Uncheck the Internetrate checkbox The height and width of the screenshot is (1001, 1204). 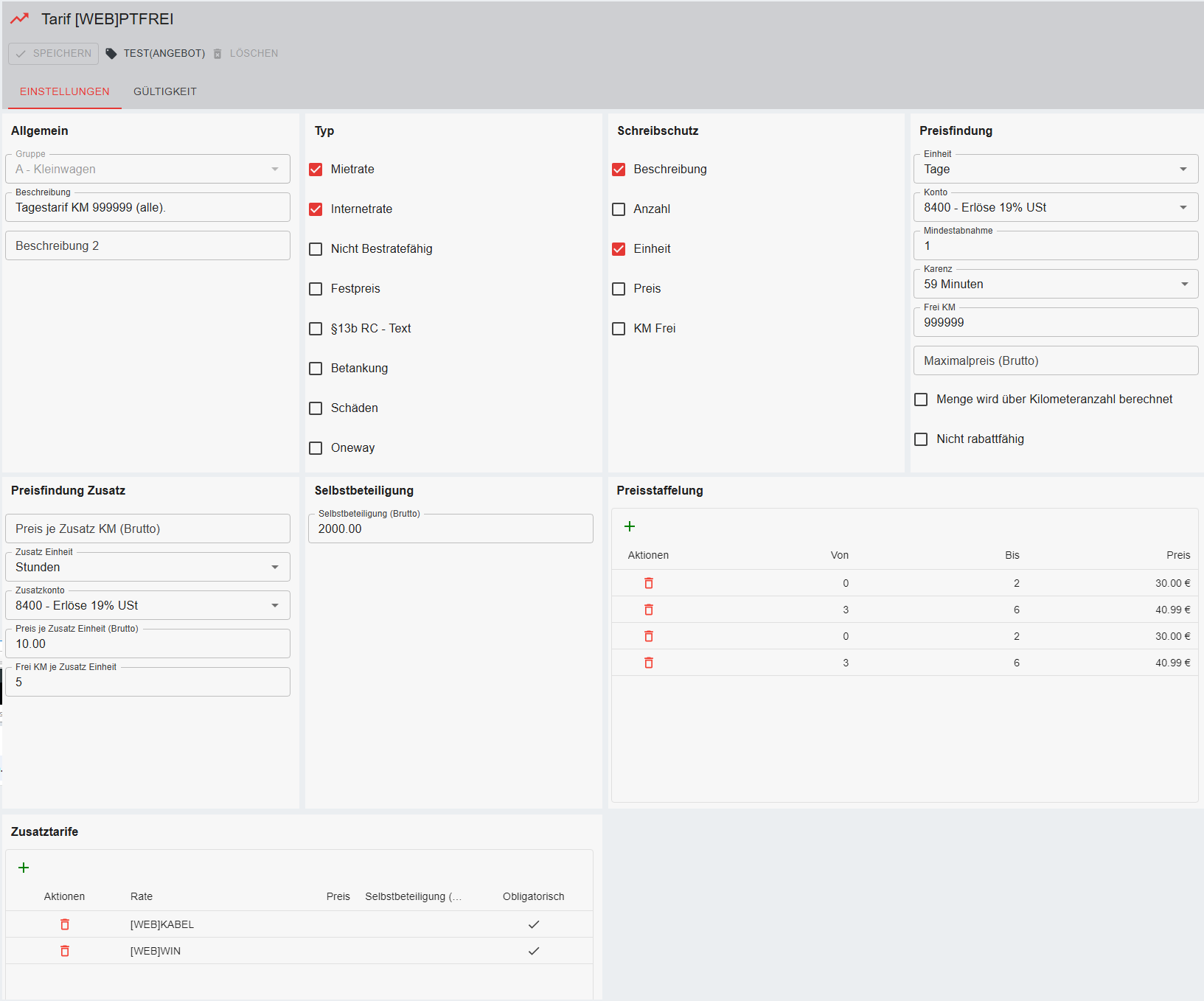tap(316, 209)
